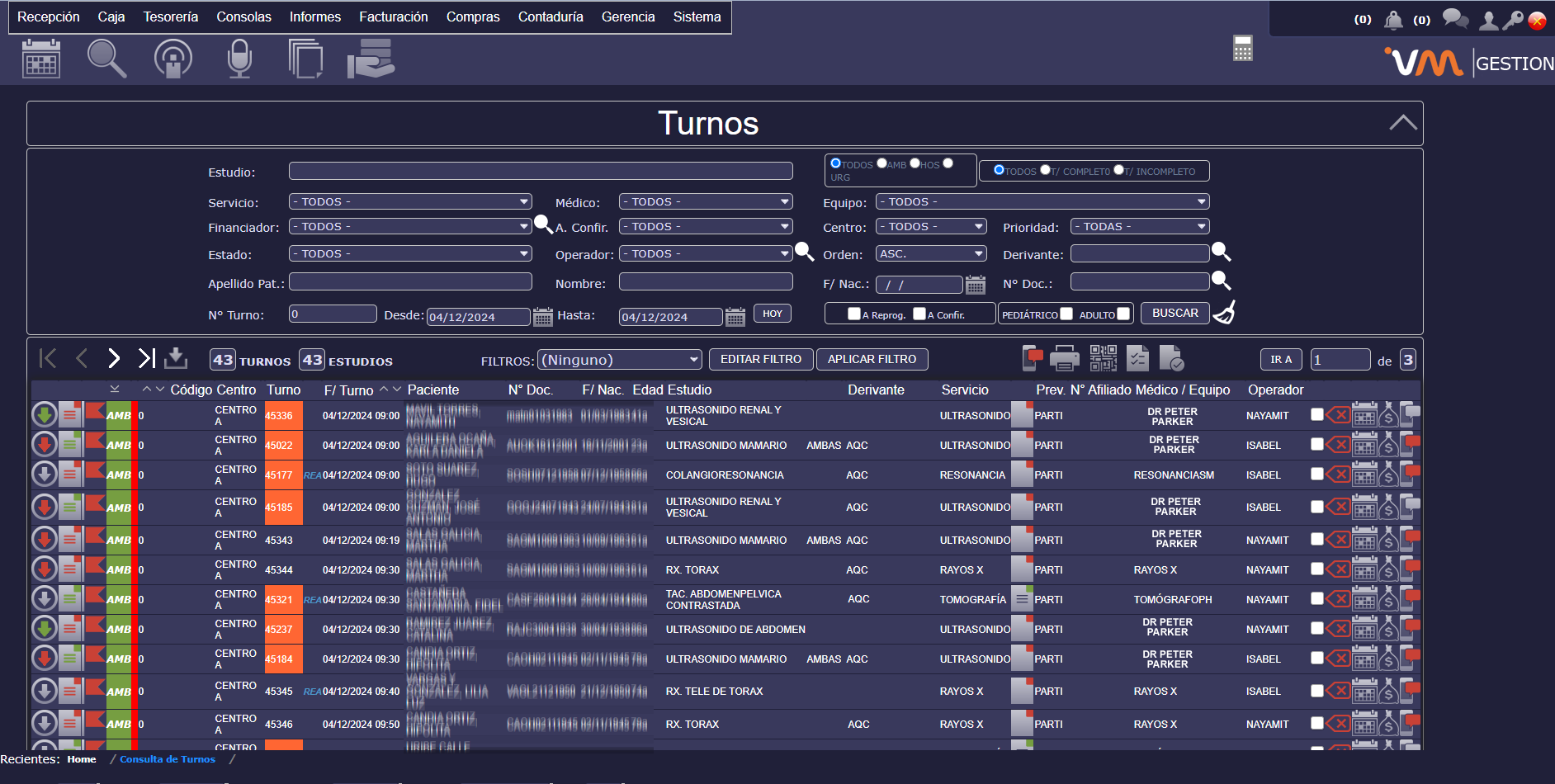Open the magnifier search toolbar icon
The height and width of the screenshot is (784, 1555).
pyautogui.click(x=106, y=59)
